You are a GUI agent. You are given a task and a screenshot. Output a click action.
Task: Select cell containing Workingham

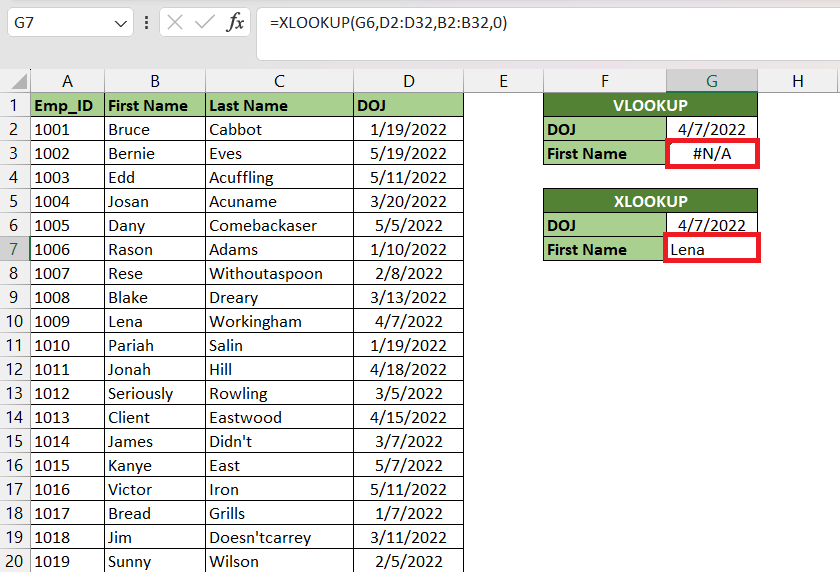[279, 321]
